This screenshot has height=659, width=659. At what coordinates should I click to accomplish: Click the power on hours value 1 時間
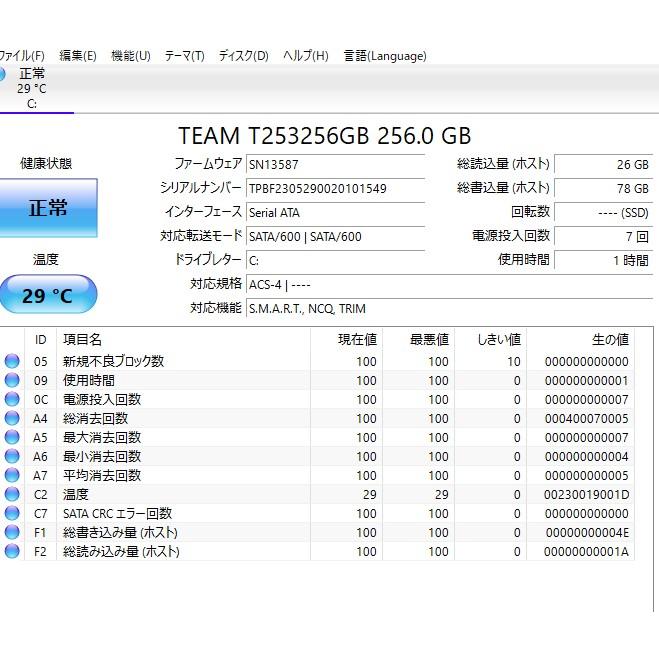click(x=604, y=260)
